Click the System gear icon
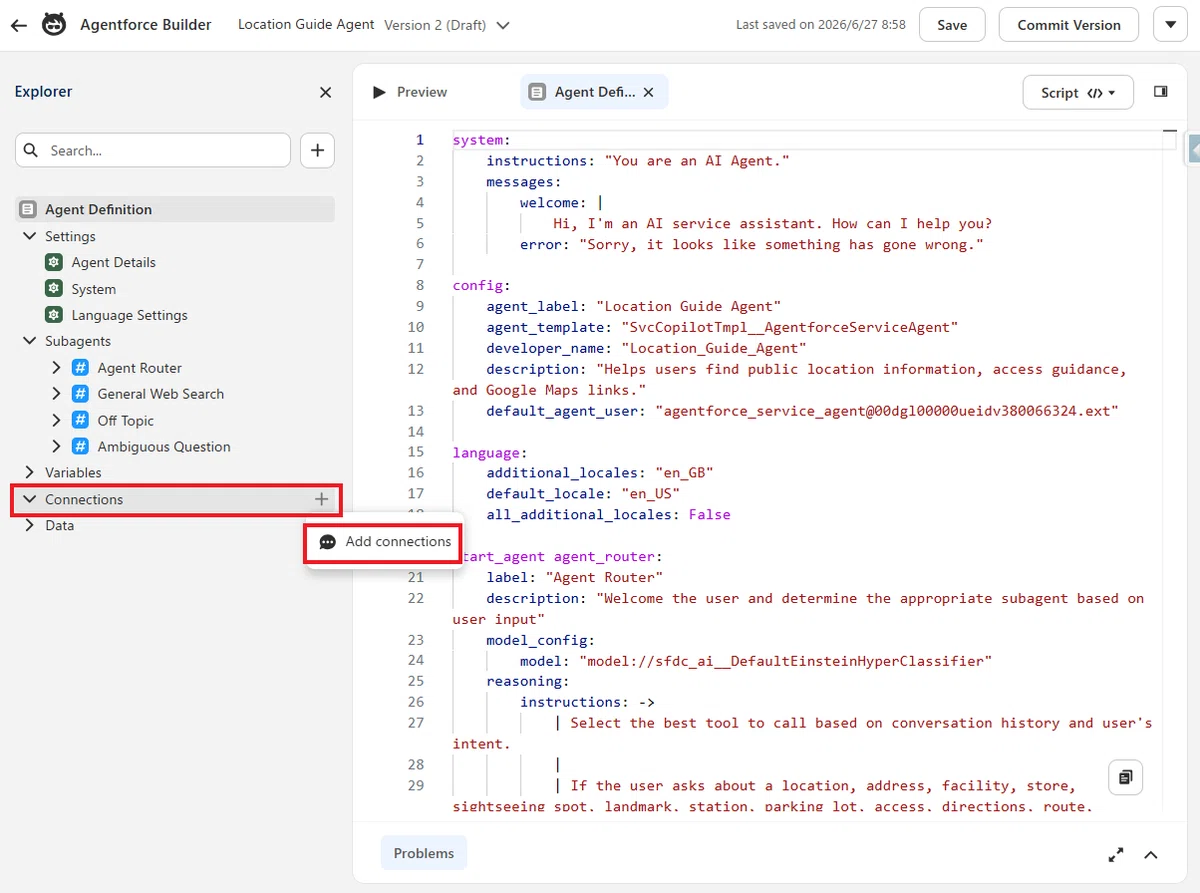This screenshot has height=893, width=1200. click(54, 289)
